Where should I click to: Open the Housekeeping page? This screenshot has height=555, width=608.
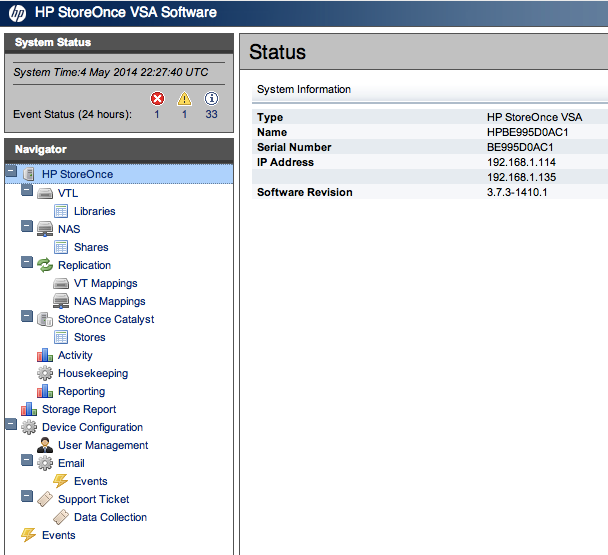pyautogui.click(x=93, y=373)
